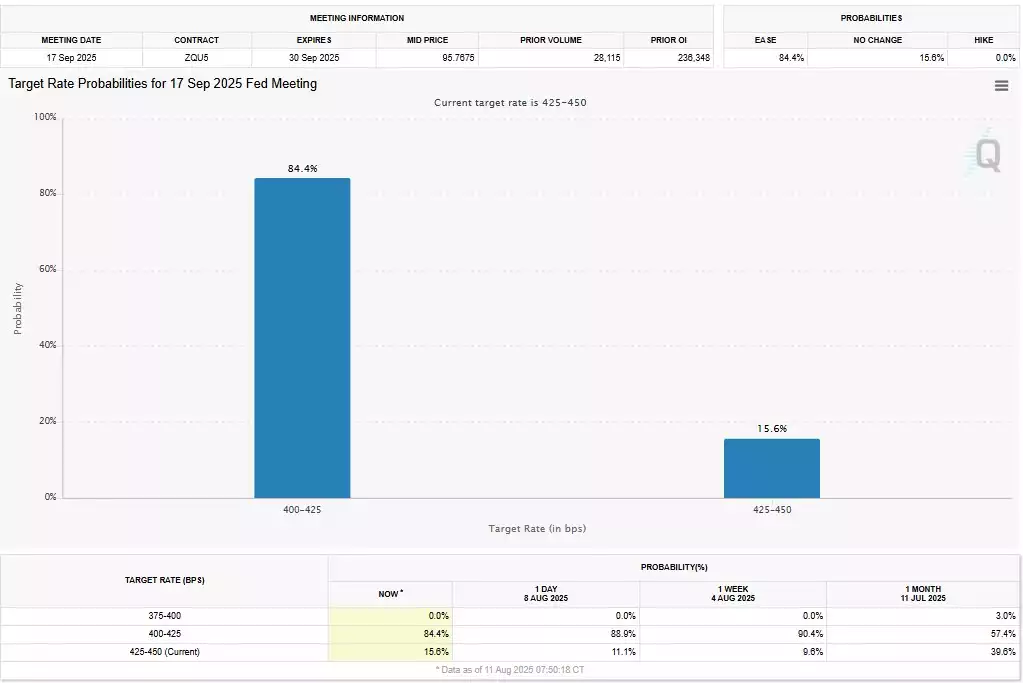
Task: Click the data-as-of timestamp footnote
Action: pos(512,669)
